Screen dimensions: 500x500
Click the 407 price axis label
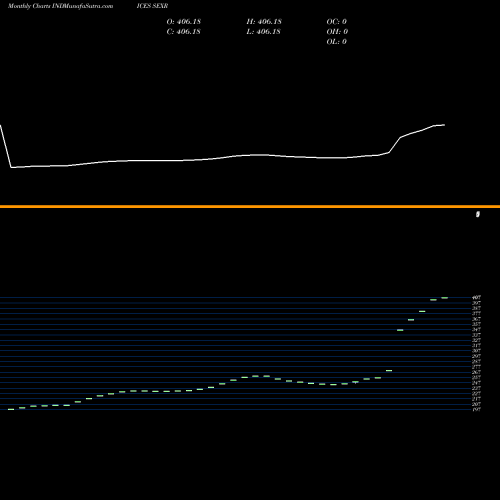(477, 297)
